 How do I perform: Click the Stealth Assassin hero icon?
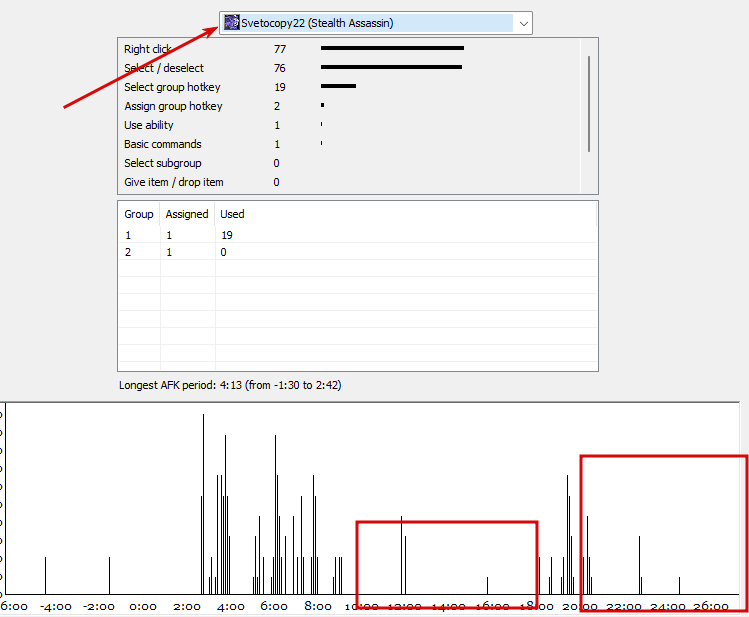click(232, 22)
